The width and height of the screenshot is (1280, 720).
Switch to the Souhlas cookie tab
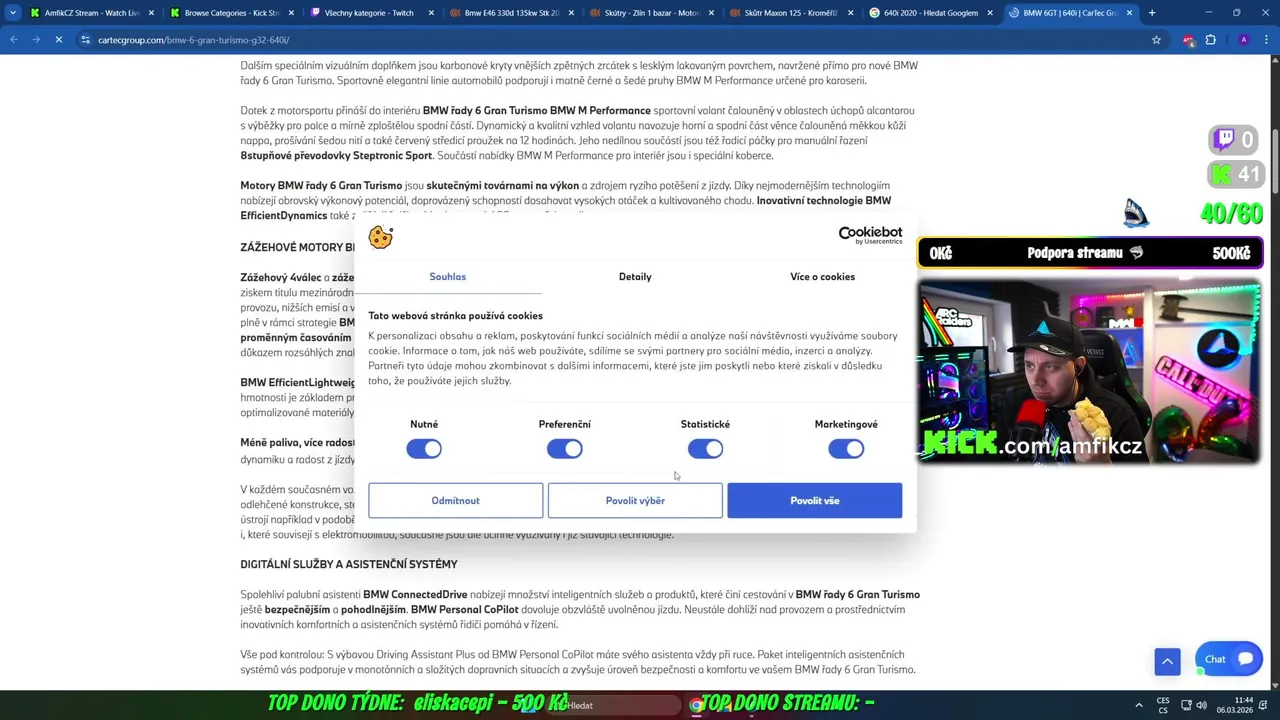pos(448,277)
